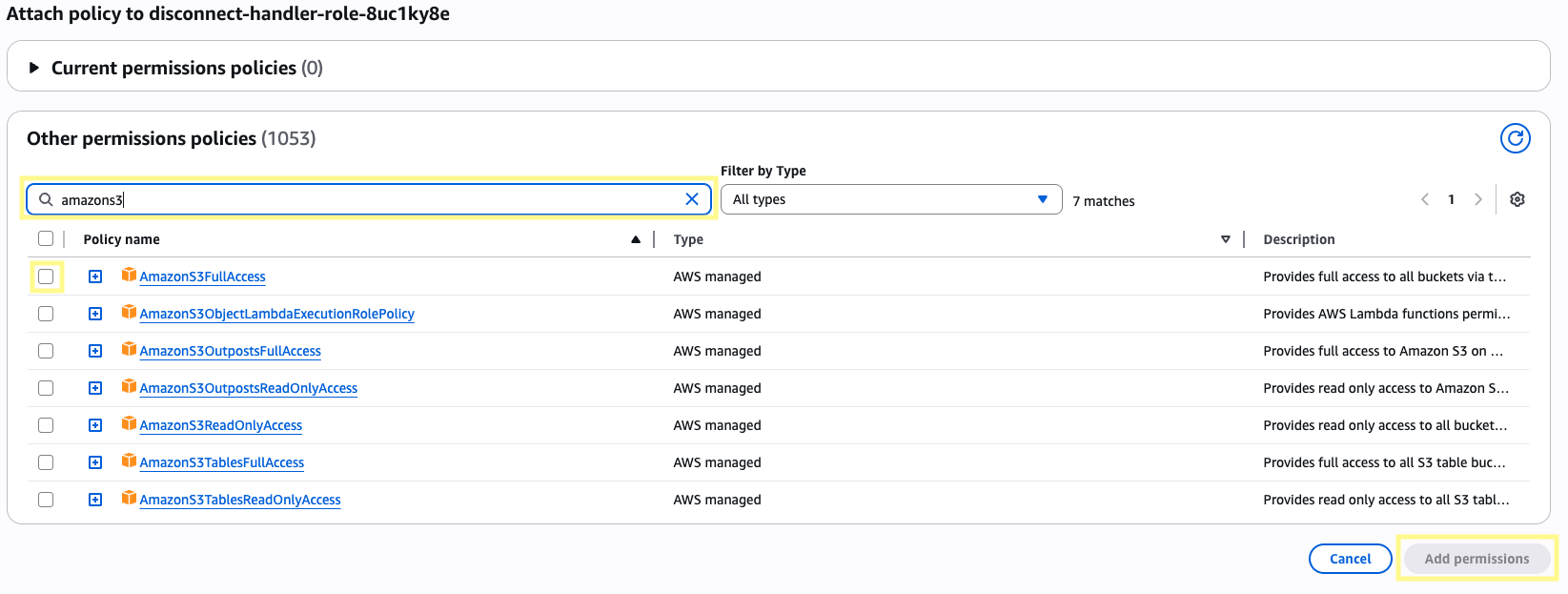Sort by Policy name column header
Image resolution: width=1568 pixels, height=594 pixels.
click(122, 239)
